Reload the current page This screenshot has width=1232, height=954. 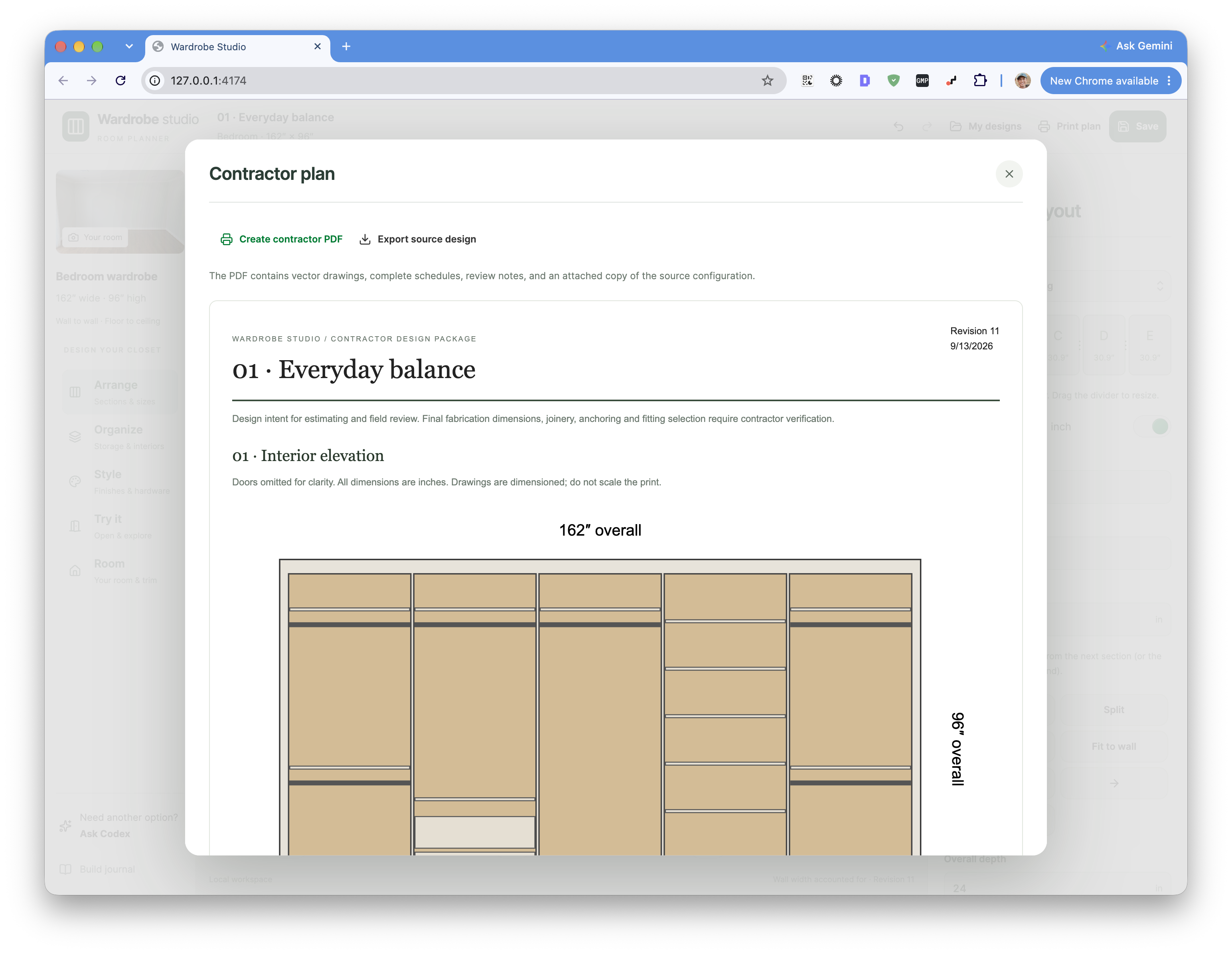[x=120, y=81]
